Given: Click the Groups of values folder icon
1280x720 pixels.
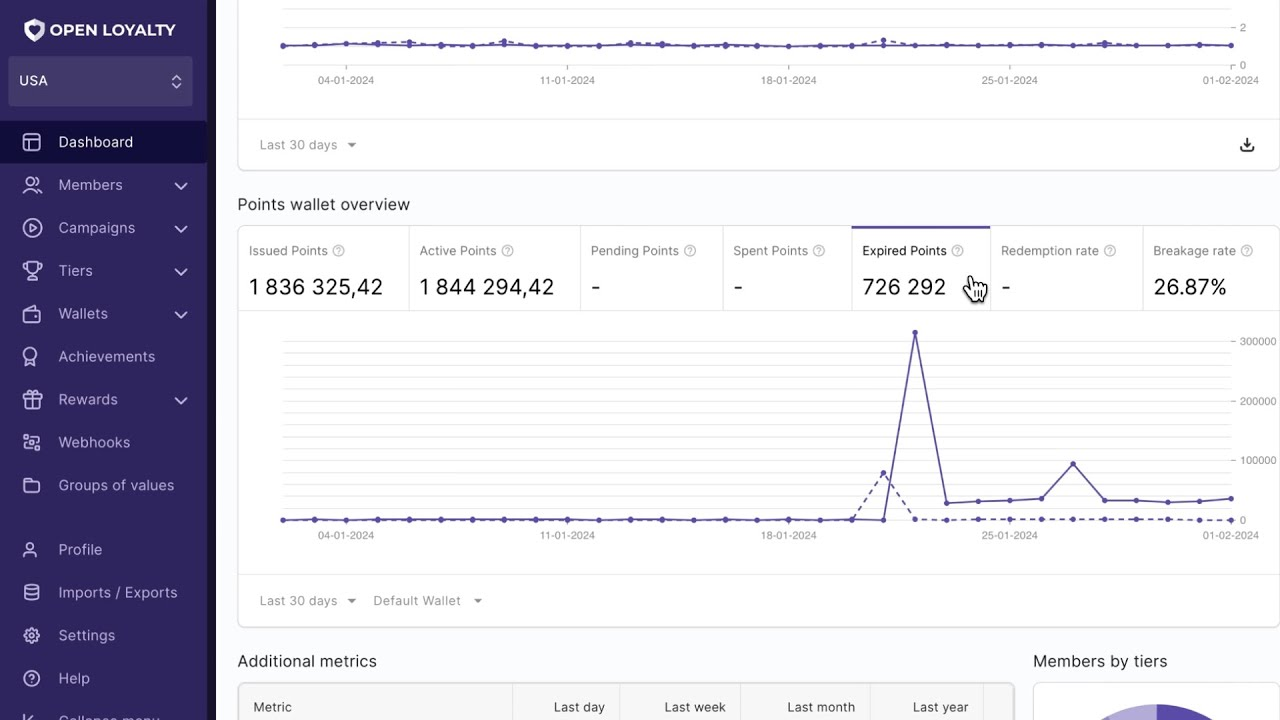Looking at the screenshot, I should click(32, 486).
